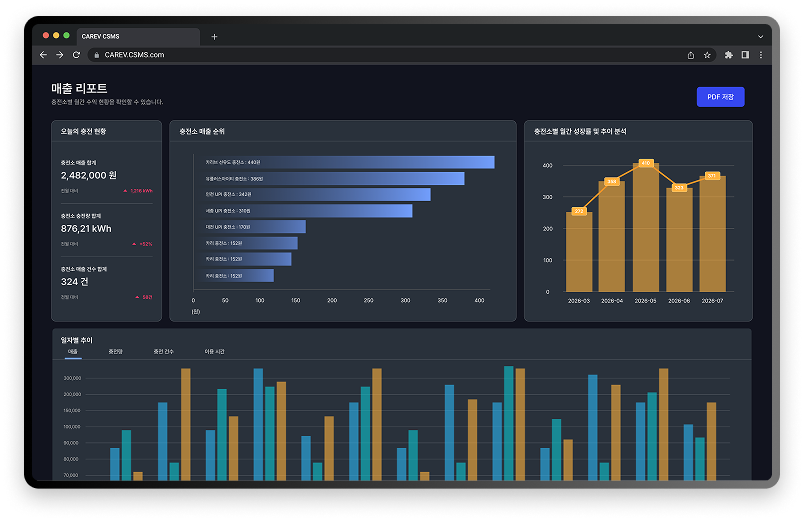Click the ranking bar labeled 310
The image size is (804, 521).
303,211
